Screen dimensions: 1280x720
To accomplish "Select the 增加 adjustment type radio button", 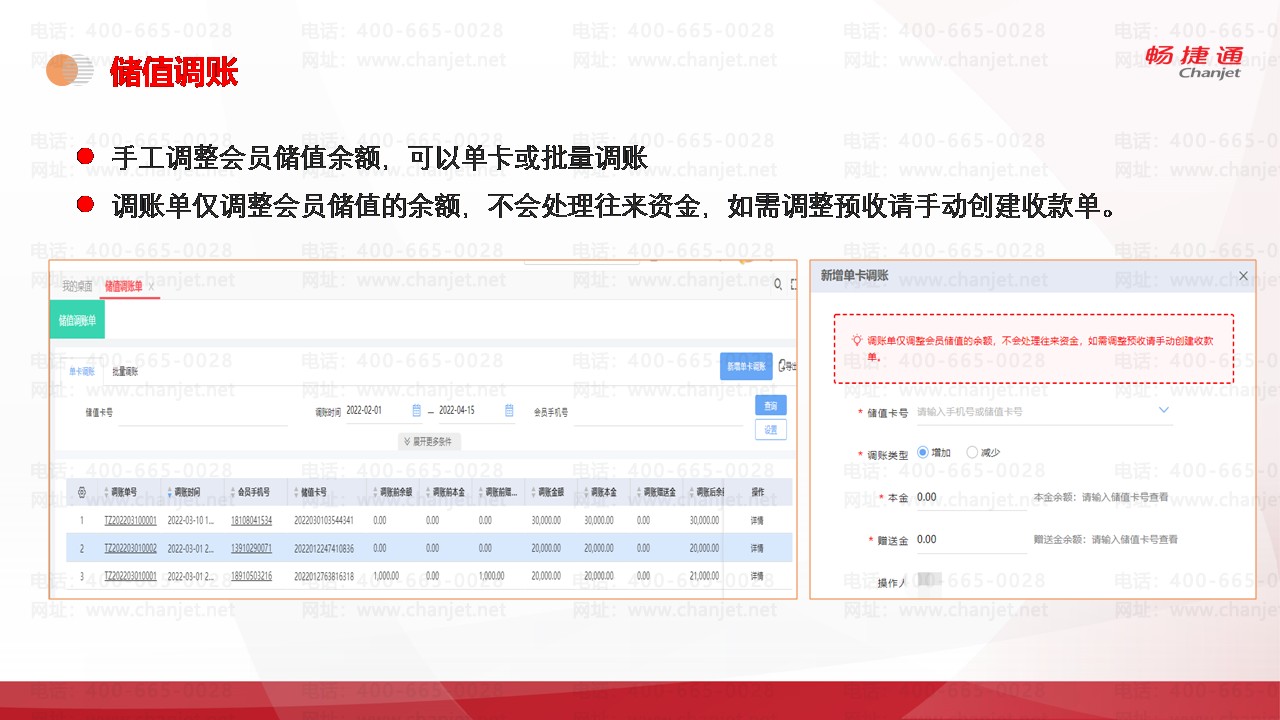I will 923,452.
